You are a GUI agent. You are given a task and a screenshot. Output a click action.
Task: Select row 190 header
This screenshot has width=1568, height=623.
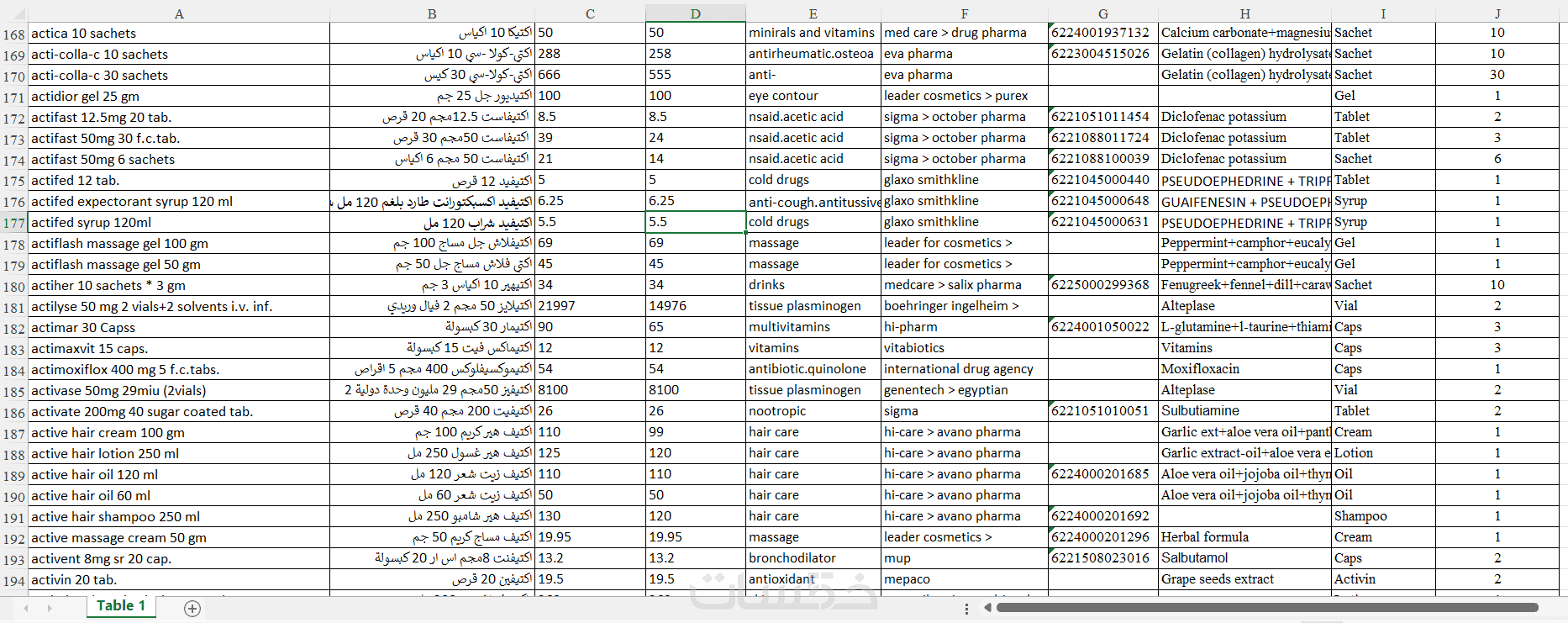click(x=14, y=496)
